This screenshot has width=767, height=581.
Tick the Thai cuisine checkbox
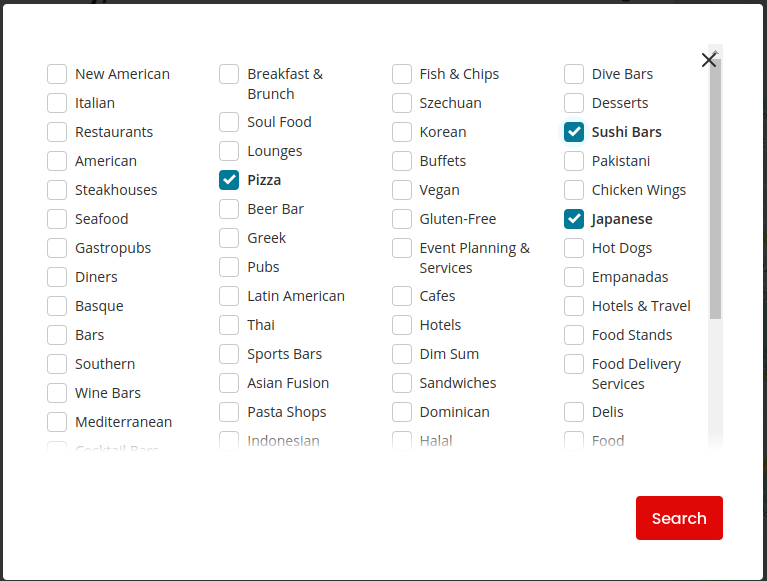tap(229, 325)
